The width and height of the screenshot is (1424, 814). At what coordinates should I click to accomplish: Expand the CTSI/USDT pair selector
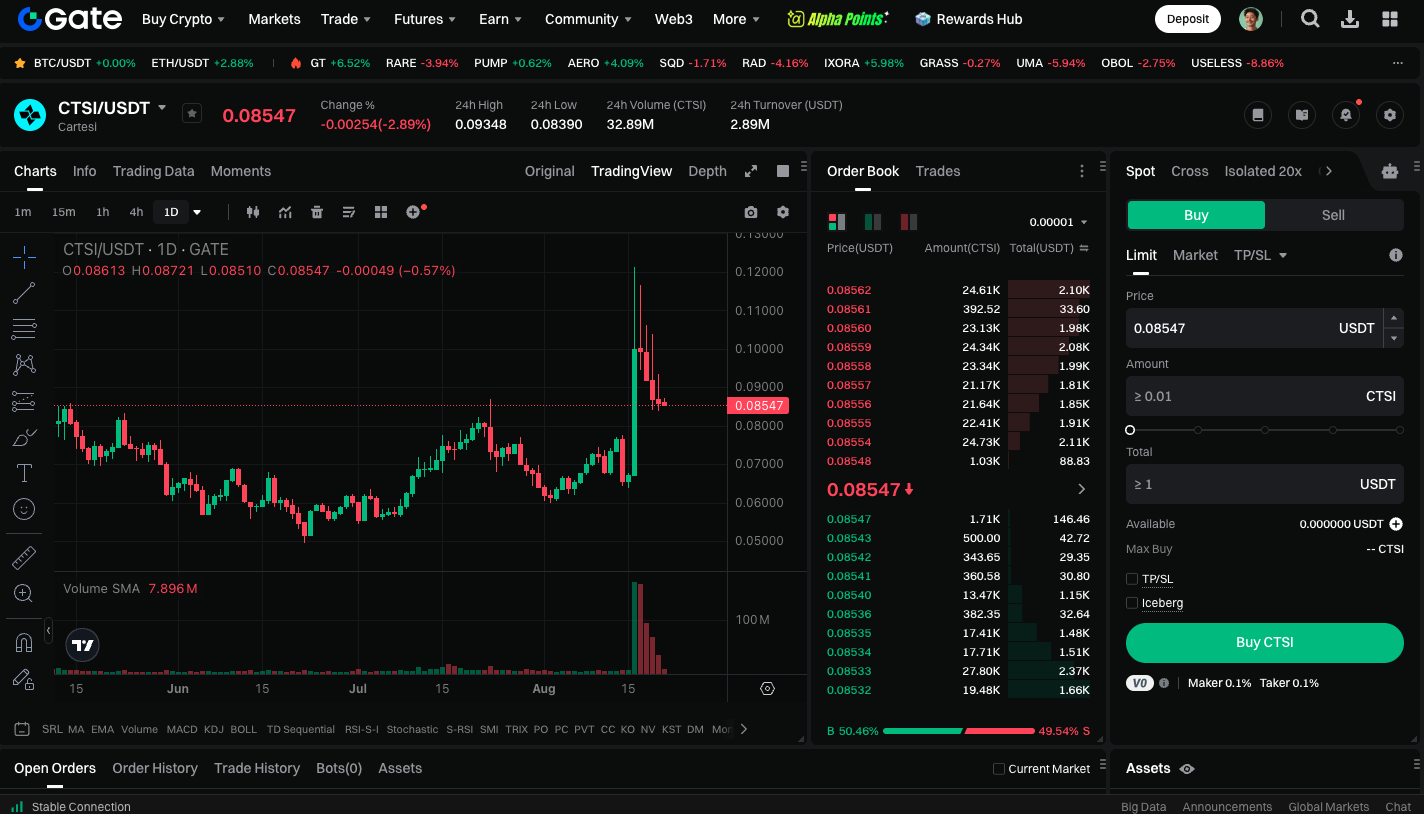[162, 107]
